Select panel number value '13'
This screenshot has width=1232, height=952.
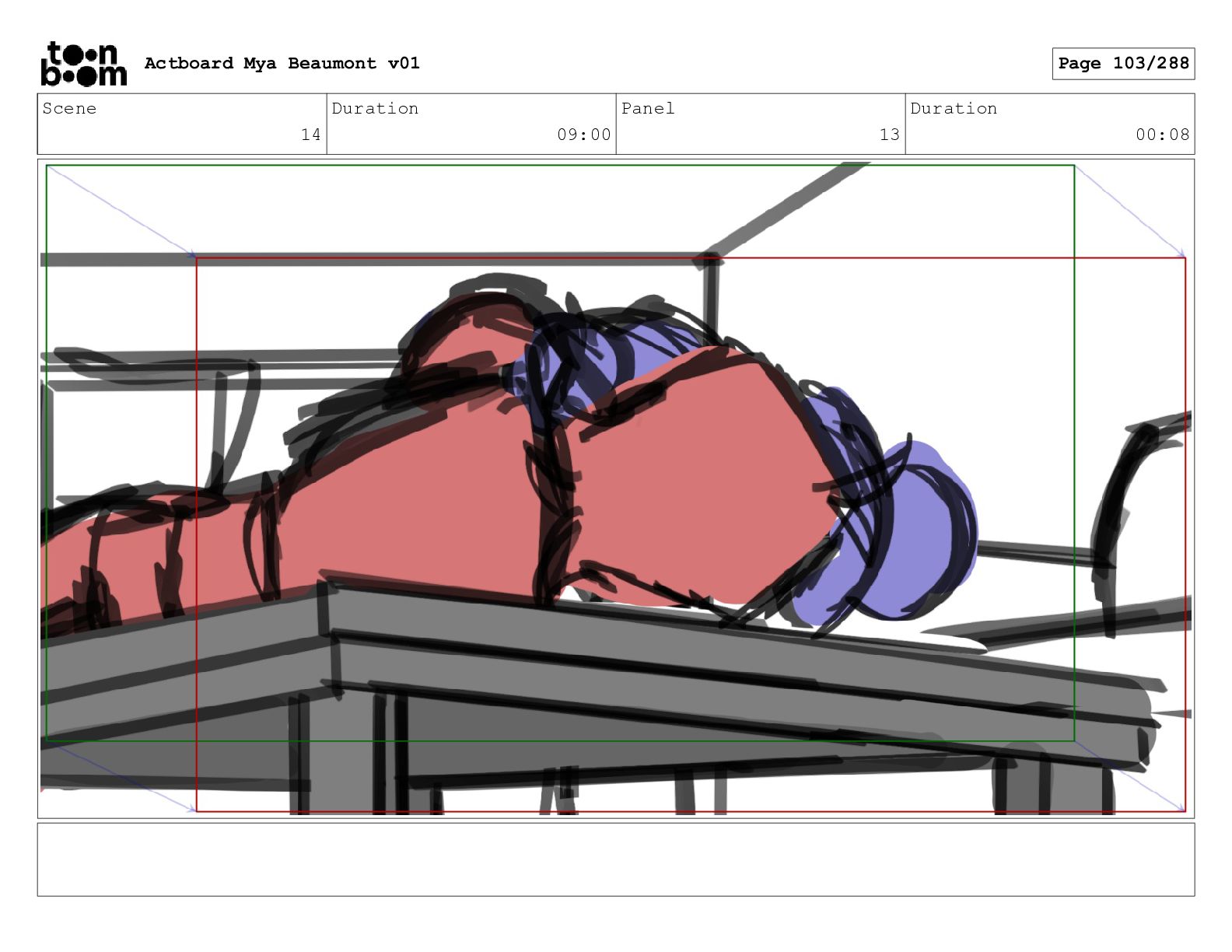tap(890, 135)
